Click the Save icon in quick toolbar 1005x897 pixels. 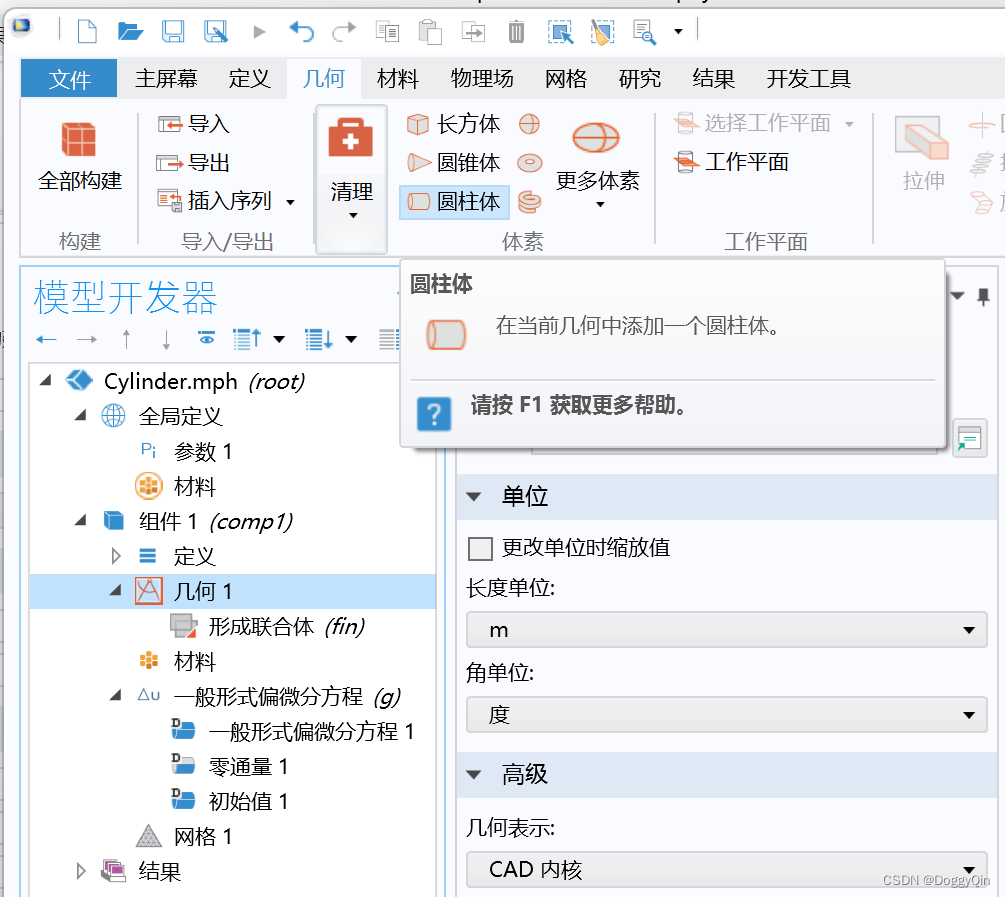173,31
